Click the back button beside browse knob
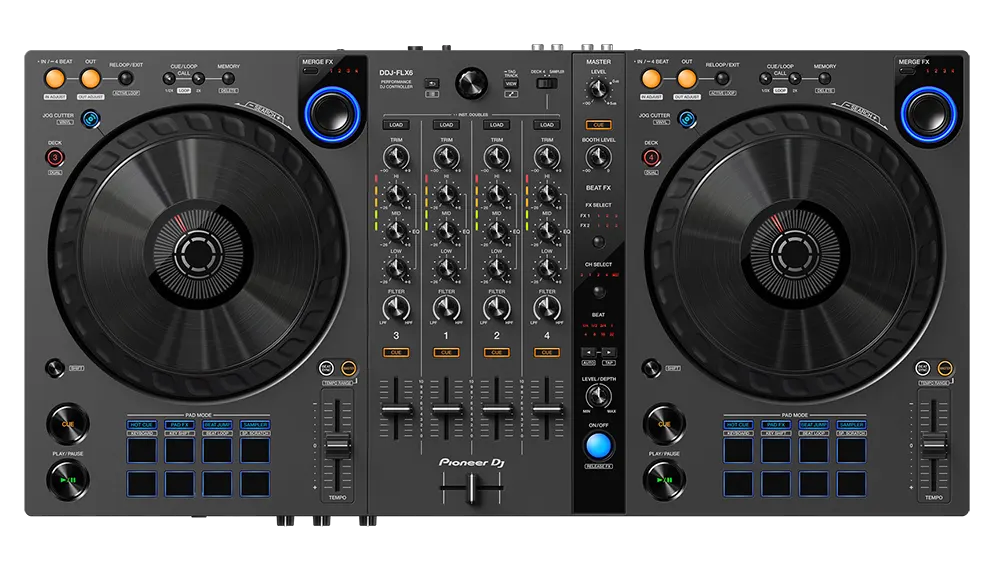 [x=432, y=84]
